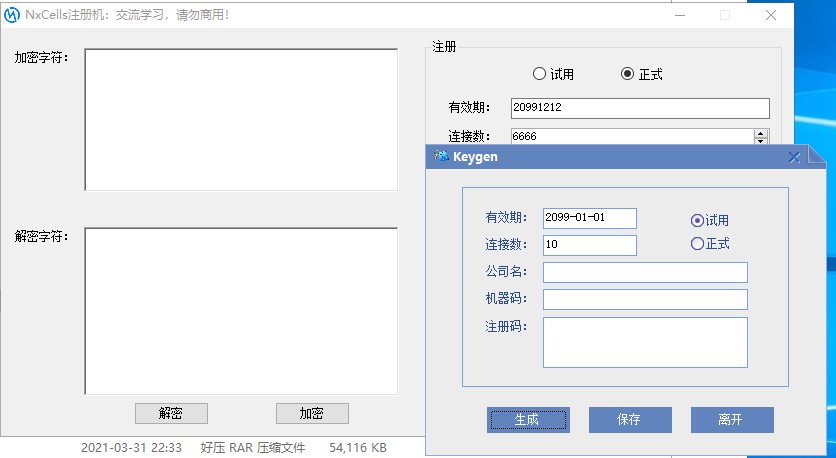
Task: Click the Keygen window title icon
Action: [441, 156]
